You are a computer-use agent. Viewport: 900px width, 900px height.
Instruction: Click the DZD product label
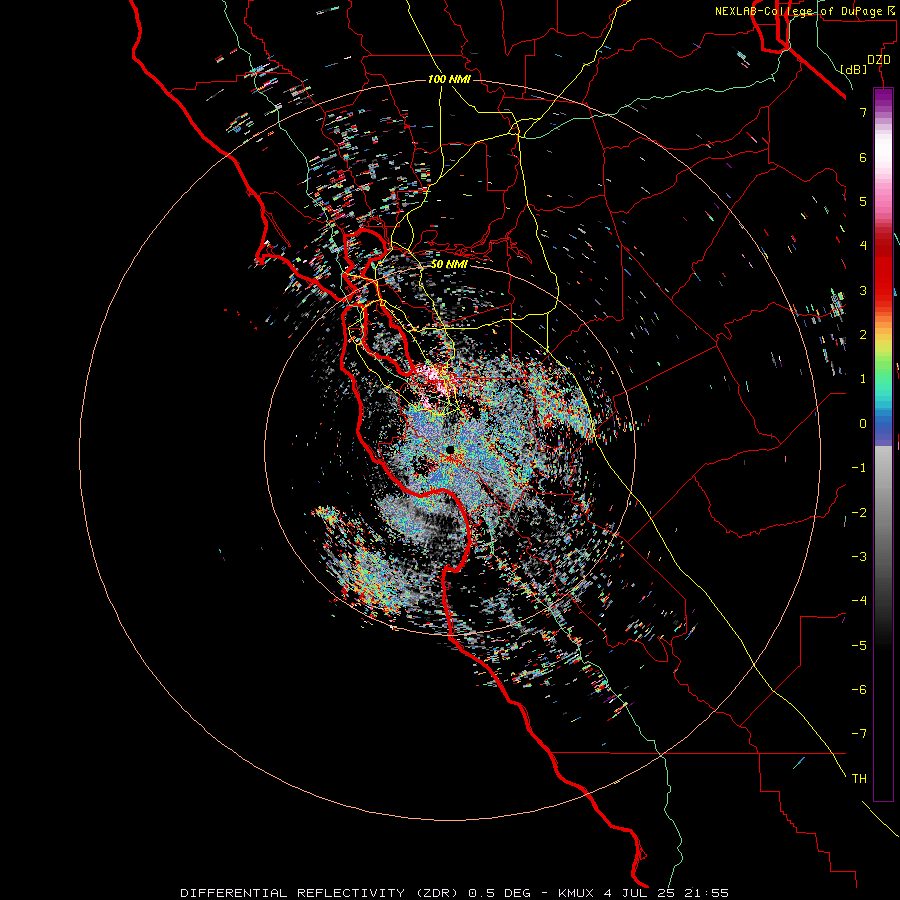point(879,60)
